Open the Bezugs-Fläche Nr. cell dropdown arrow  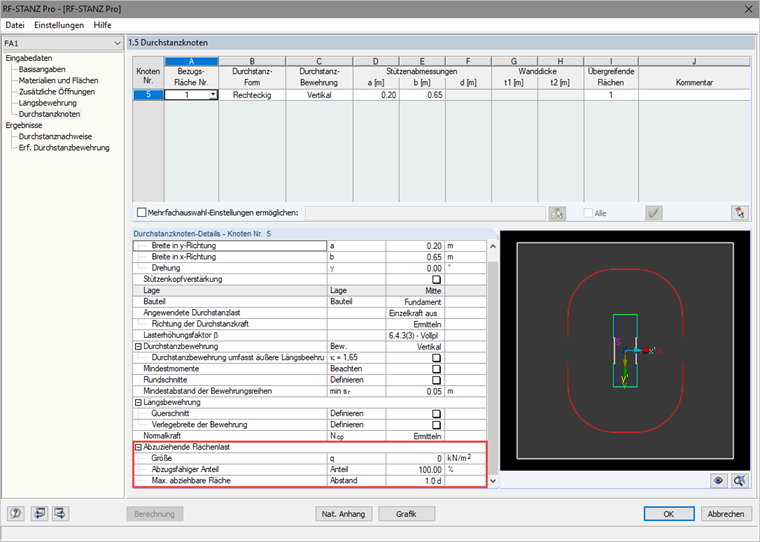pyautogui.click(x=213, y=95)
